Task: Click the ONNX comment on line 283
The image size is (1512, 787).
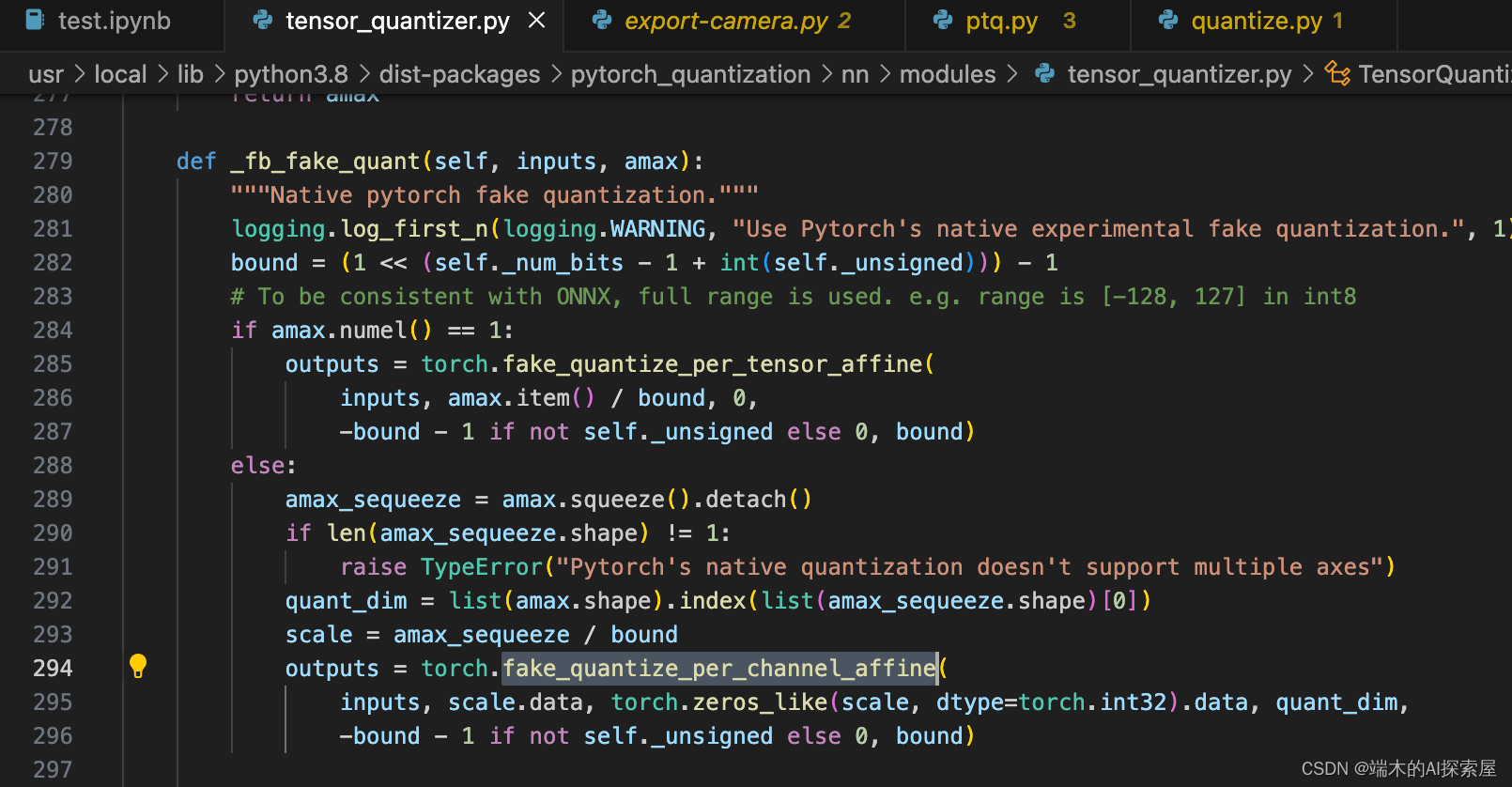Action: [794, 297]
